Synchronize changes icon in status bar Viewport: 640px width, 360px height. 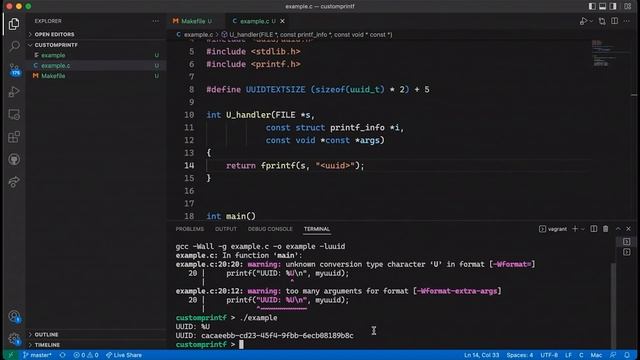point(62,355)
